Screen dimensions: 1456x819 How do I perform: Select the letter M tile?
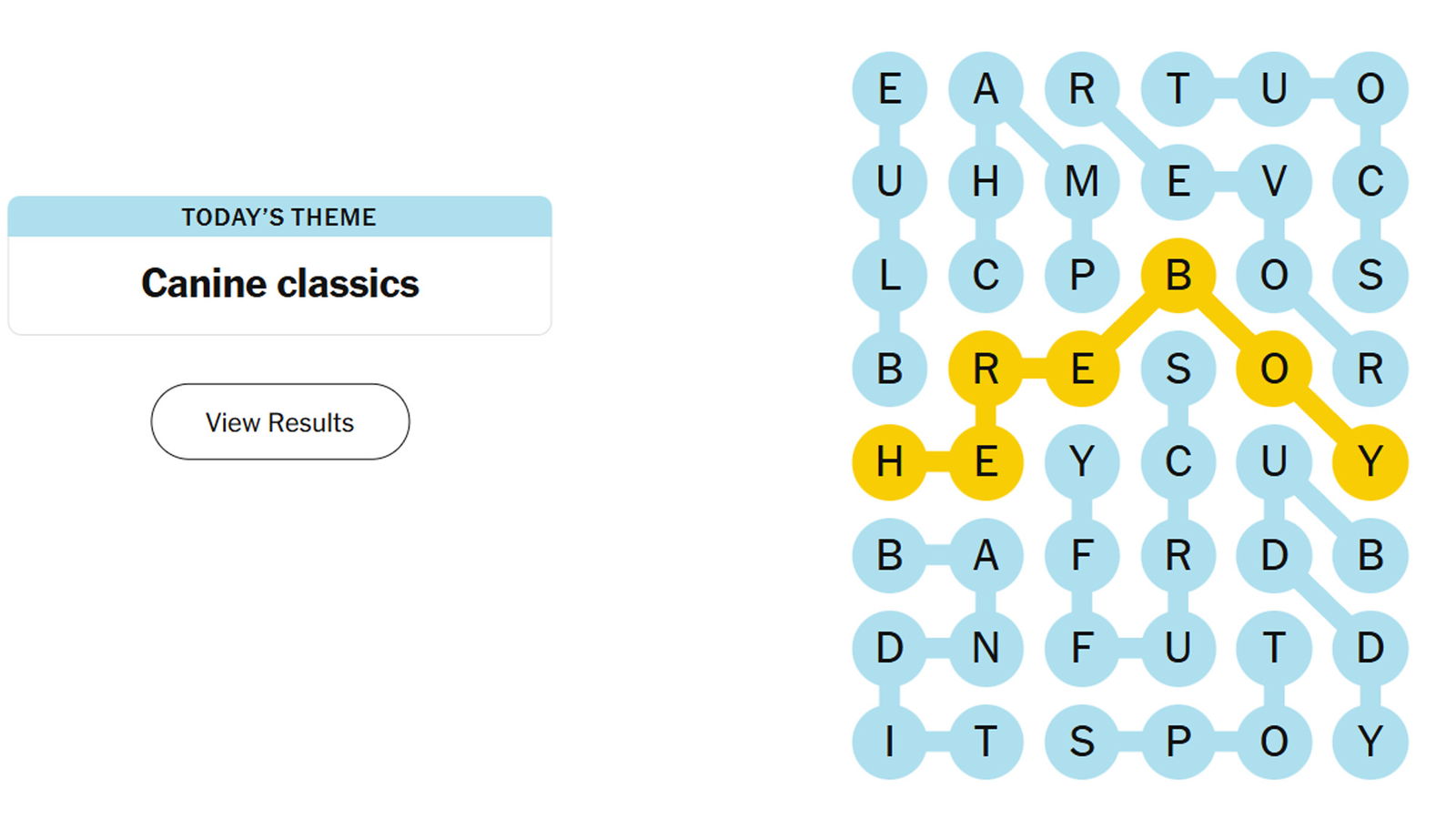[1082, 182]
